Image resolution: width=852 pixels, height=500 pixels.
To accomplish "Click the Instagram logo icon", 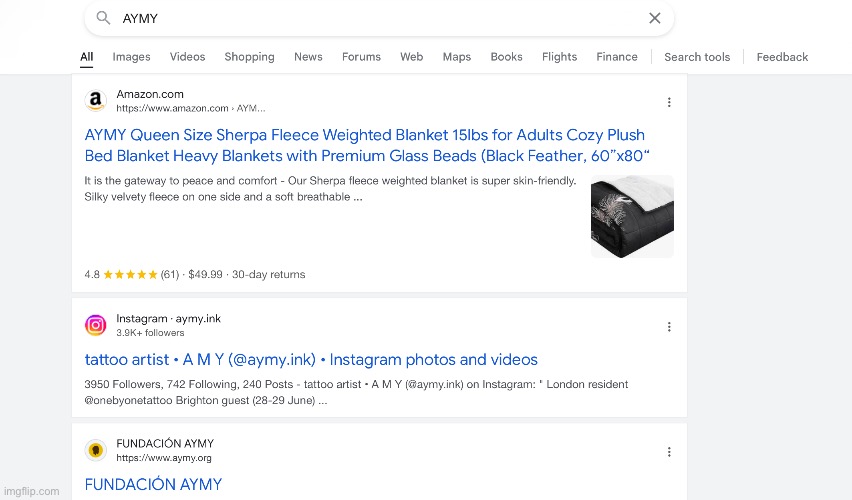I will coord(96,325).
